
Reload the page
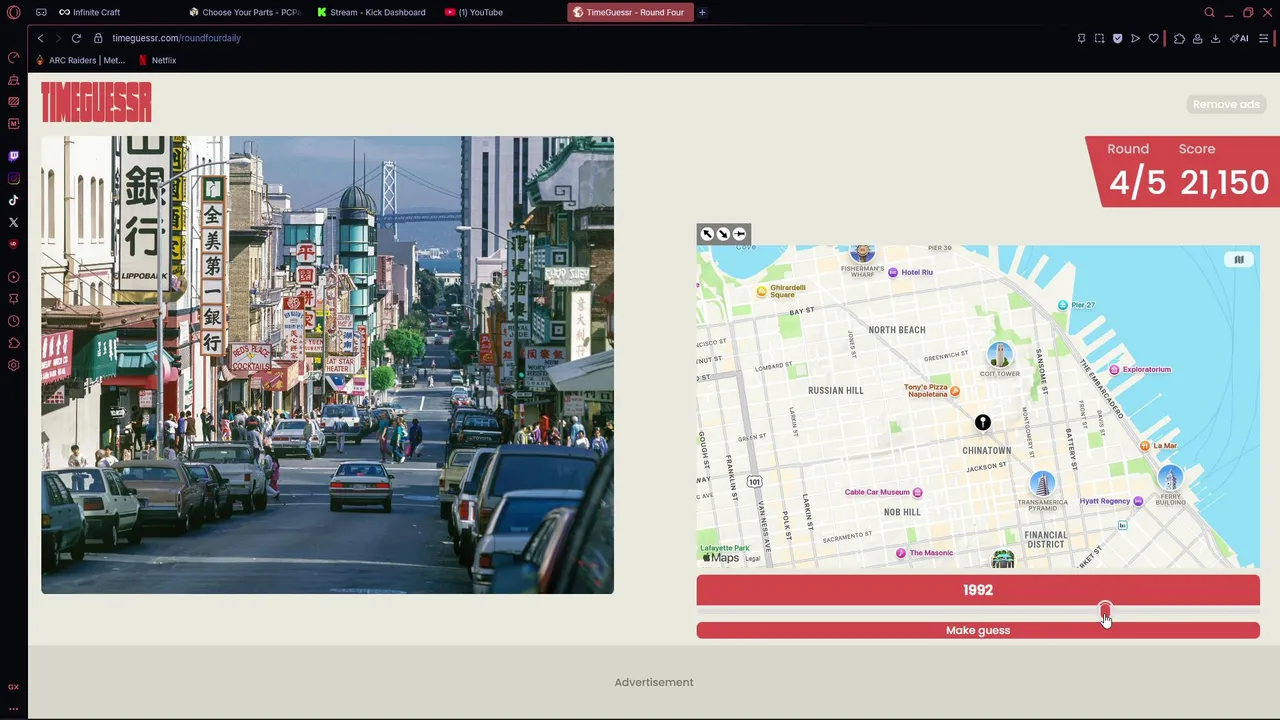(76, 38)
